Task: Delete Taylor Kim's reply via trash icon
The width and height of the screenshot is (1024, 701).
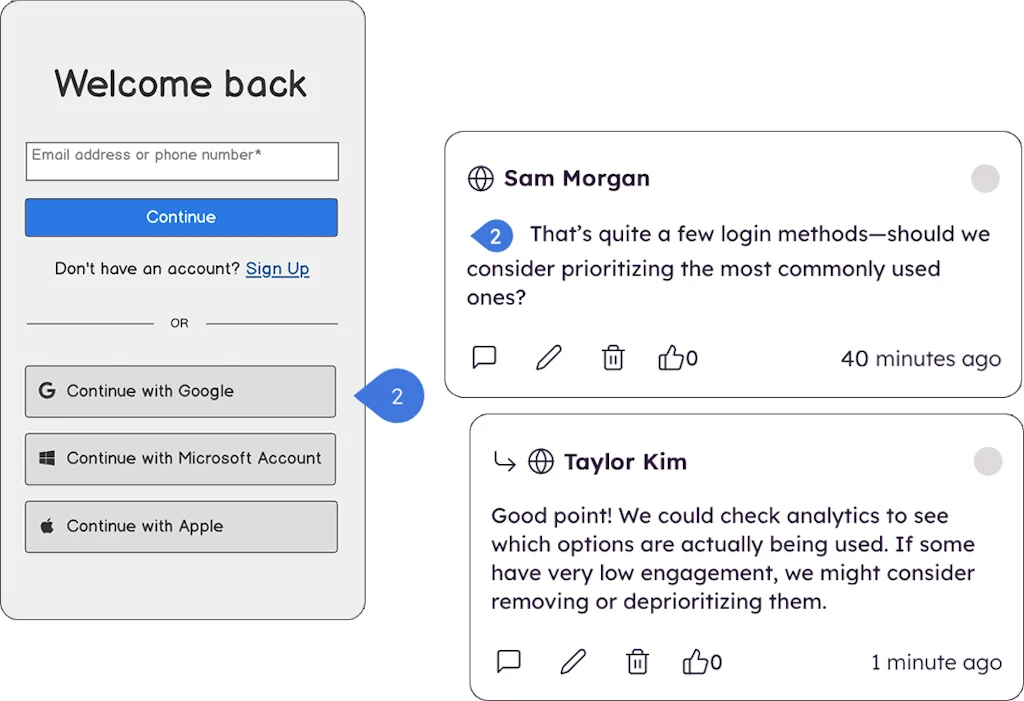Action: point(637,661)
